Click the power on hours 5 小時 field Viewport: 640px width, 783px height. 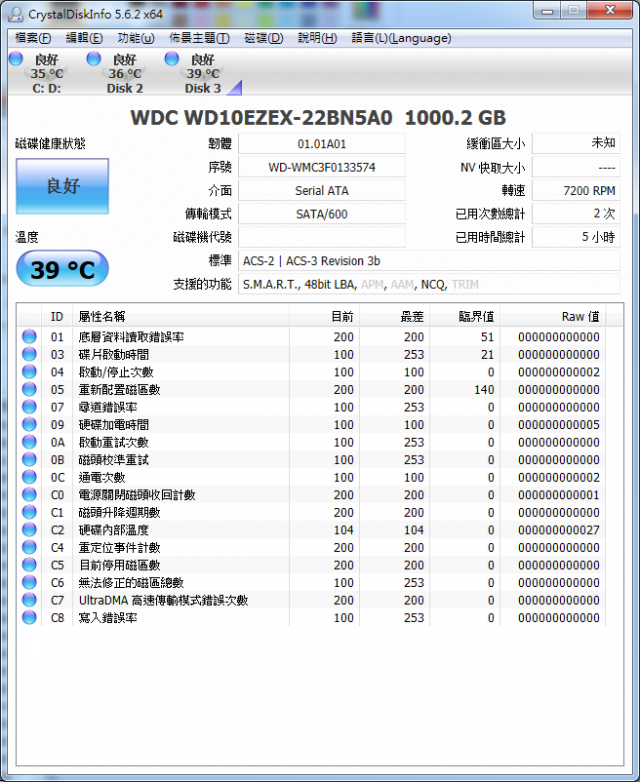pos(576,237)
